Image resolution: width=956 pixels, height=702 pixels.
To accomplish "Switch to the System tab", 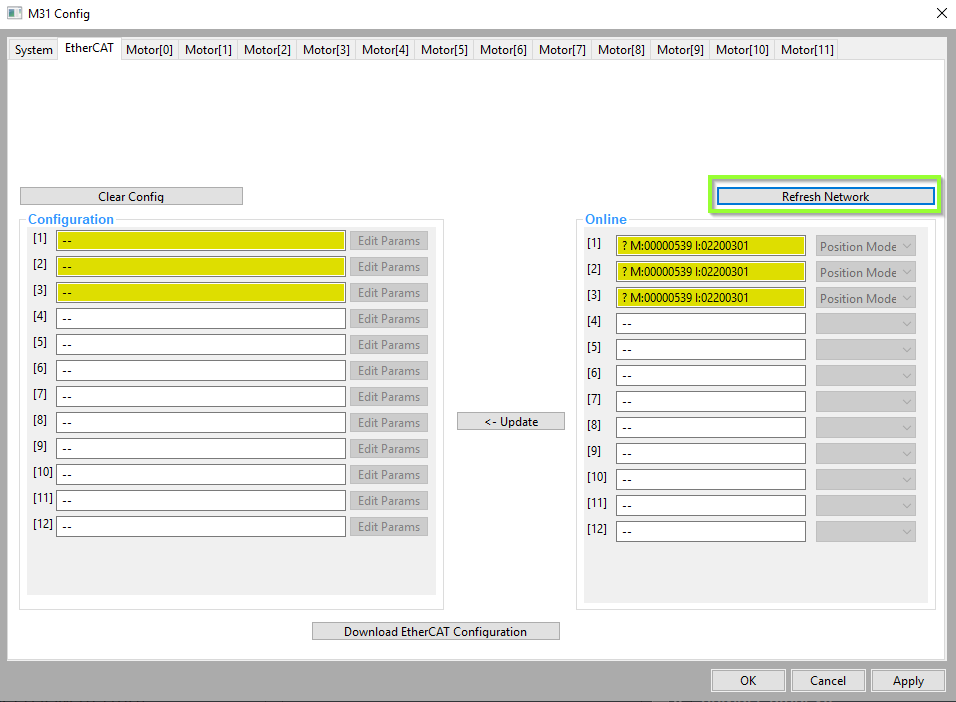I will [x=34, y=49].
